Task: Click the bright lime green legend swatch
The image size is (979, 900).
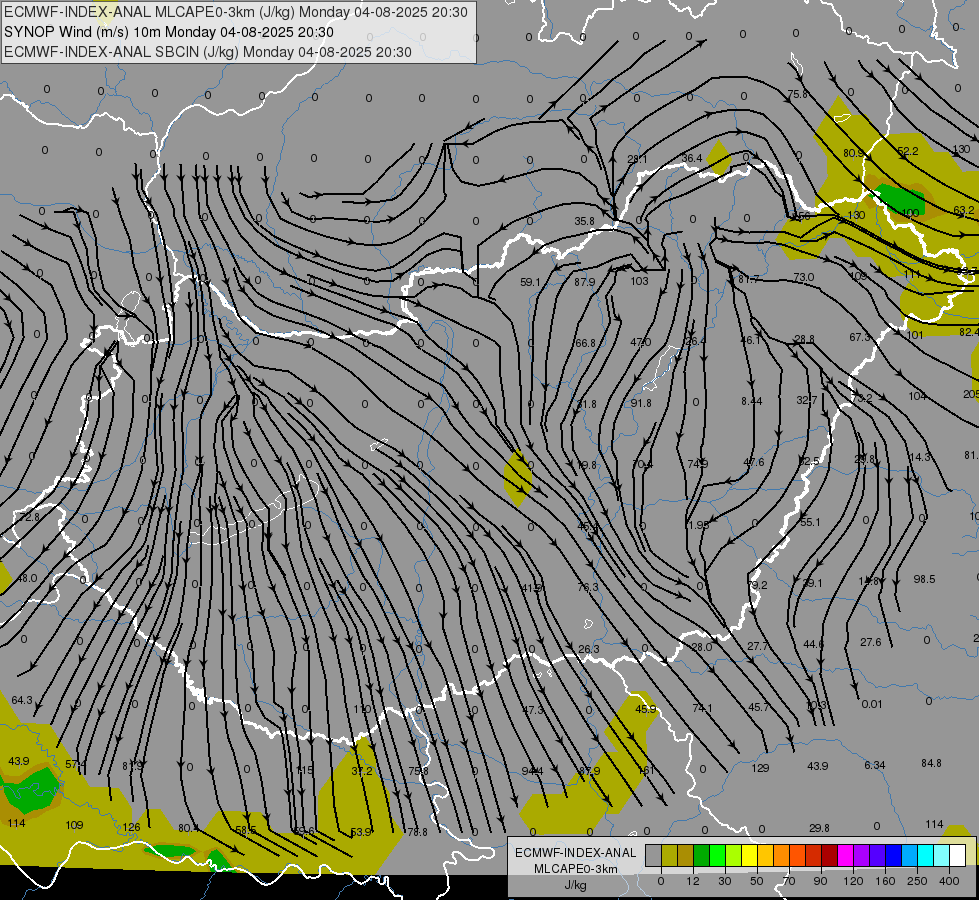Action: click(x=718, y=855)
